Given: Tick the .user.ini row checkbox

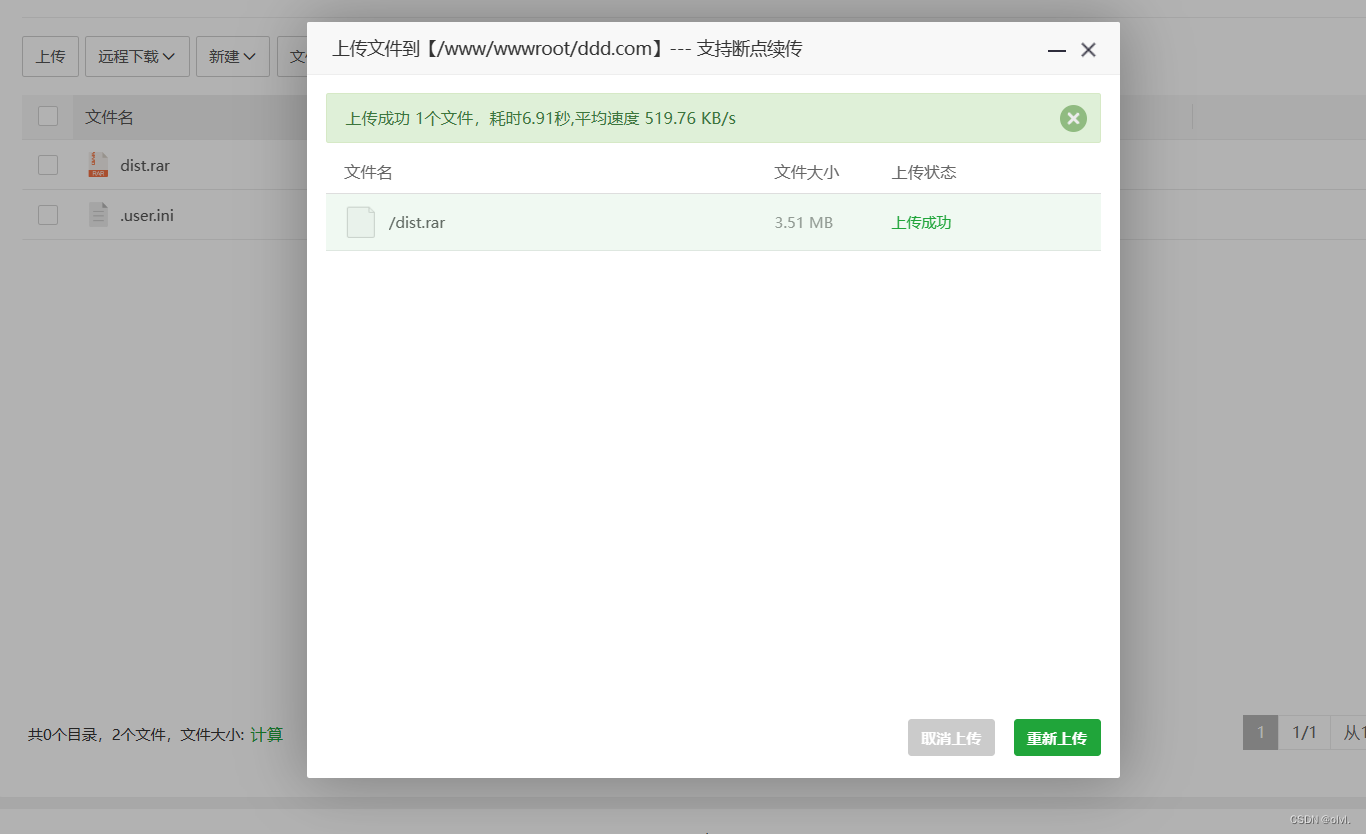Looking at the screenshot, I should pyautogui.click(x=48, y=215).
